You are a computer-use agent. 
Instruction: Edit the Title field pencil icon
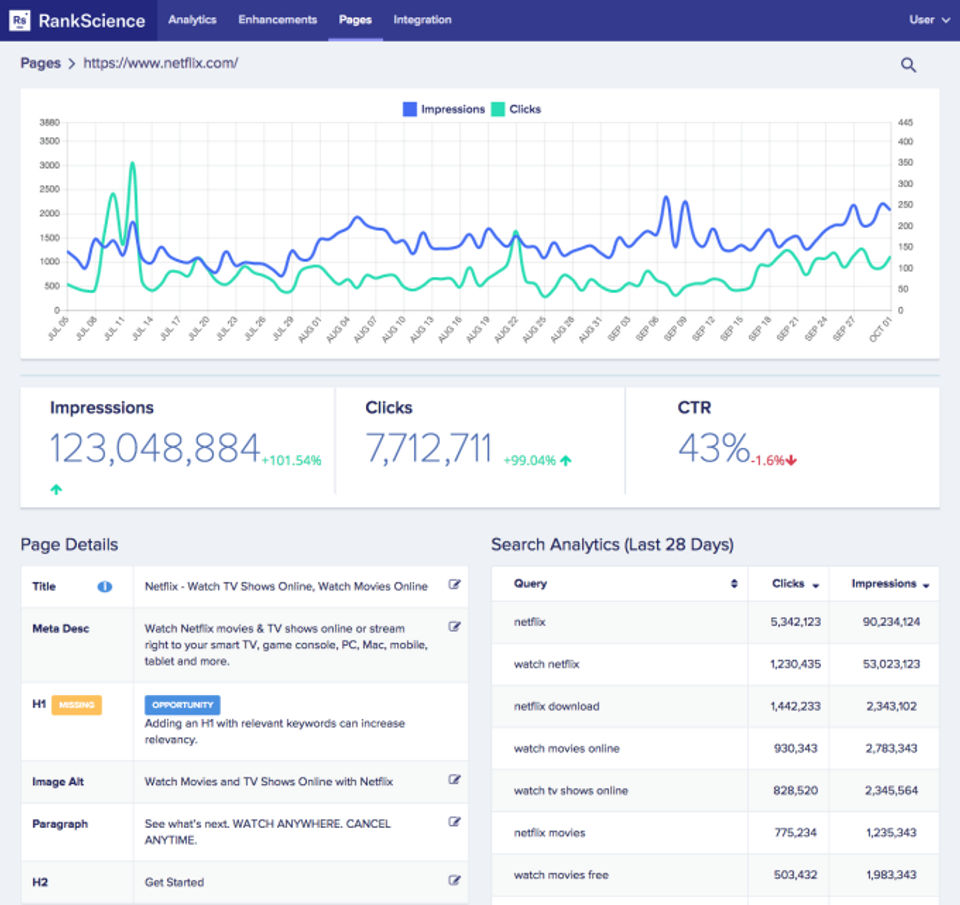click(454, 585)
